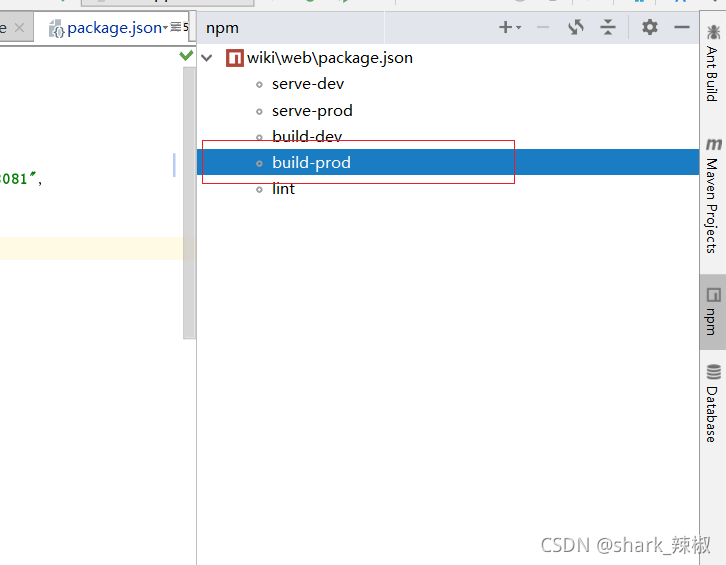The image size is (726, 565).
Task: Collapse all scripts in npm panel
Action: 608,27
